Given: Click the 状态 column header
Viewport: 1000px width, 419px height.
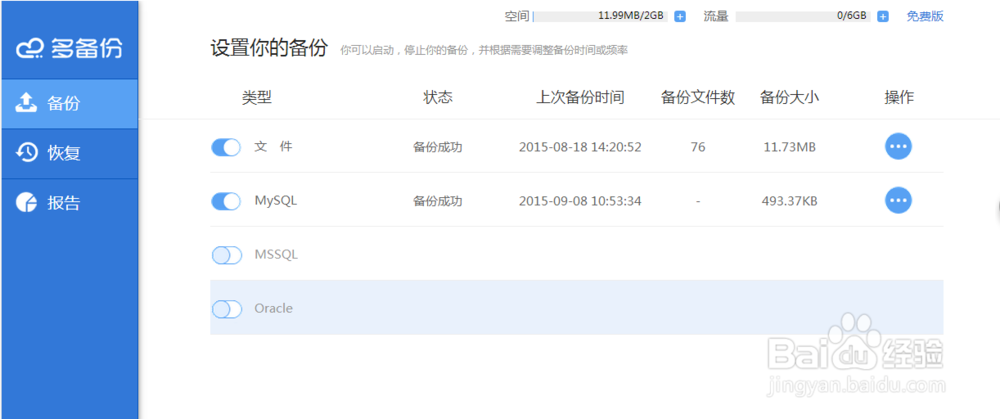Looking at the screenshot, I should [x=438, y=98].
